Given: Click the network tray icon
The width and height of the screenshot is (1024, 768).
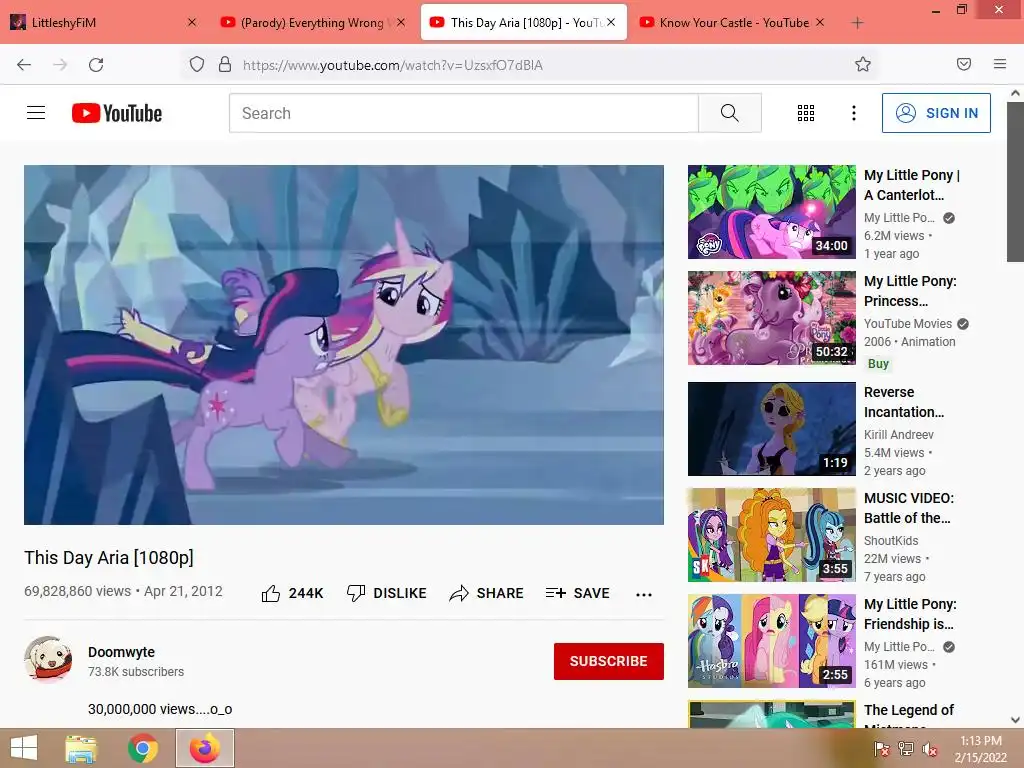Looking at the screenshot, I should (906, 749).
